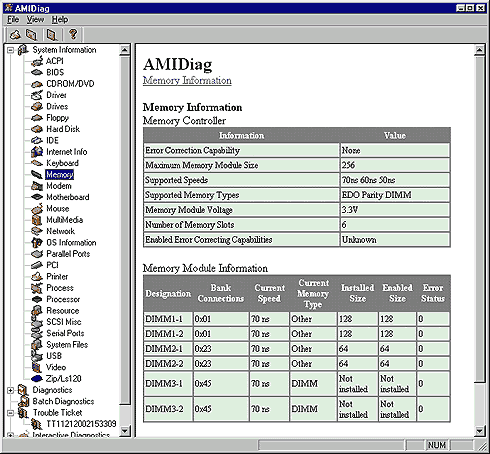The image size is (490, 454).
Task: Select the Network icon
Action: [x=37, y=231]
